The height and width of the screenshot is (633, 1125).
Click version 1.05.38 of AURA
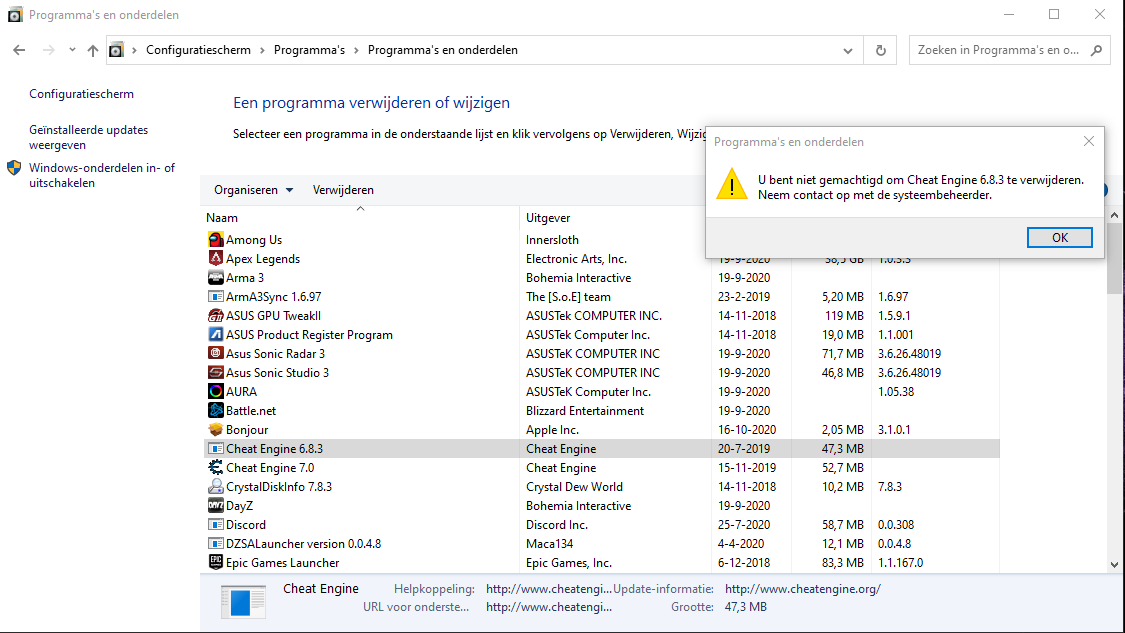pos(895,392)
